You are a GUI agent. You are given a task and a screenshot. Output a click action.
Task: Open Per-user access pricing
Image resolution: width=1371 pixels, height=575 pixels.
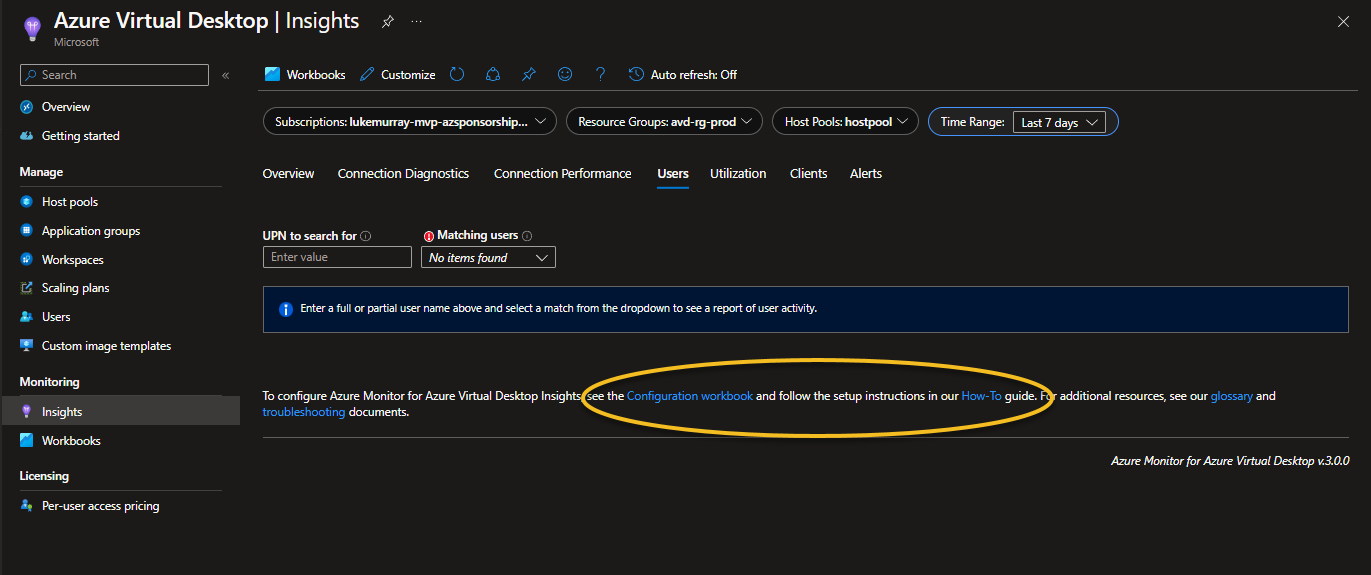(x=100, y=506)
